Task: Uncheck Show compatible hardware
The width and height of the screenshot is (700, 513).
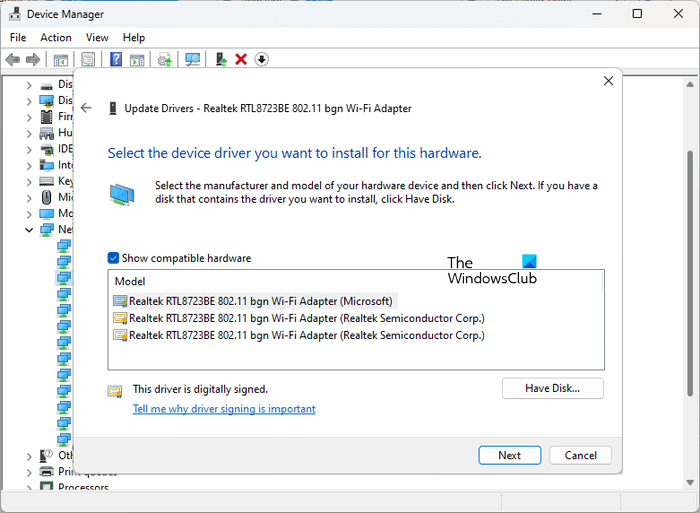Action: click(x=113, y=258)
